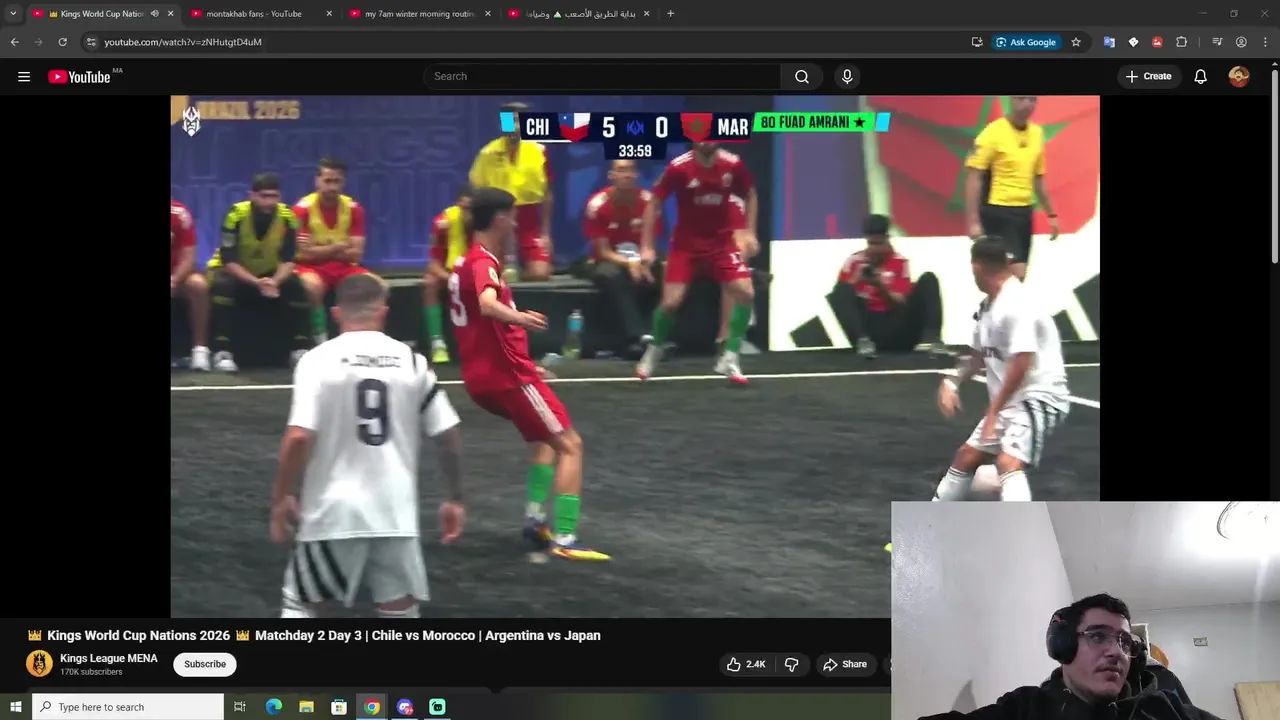Image resolution: width=1280 pixels, height=720 pixels.
Task: Bookmark this page with the star
Action: click(1076, 42)
